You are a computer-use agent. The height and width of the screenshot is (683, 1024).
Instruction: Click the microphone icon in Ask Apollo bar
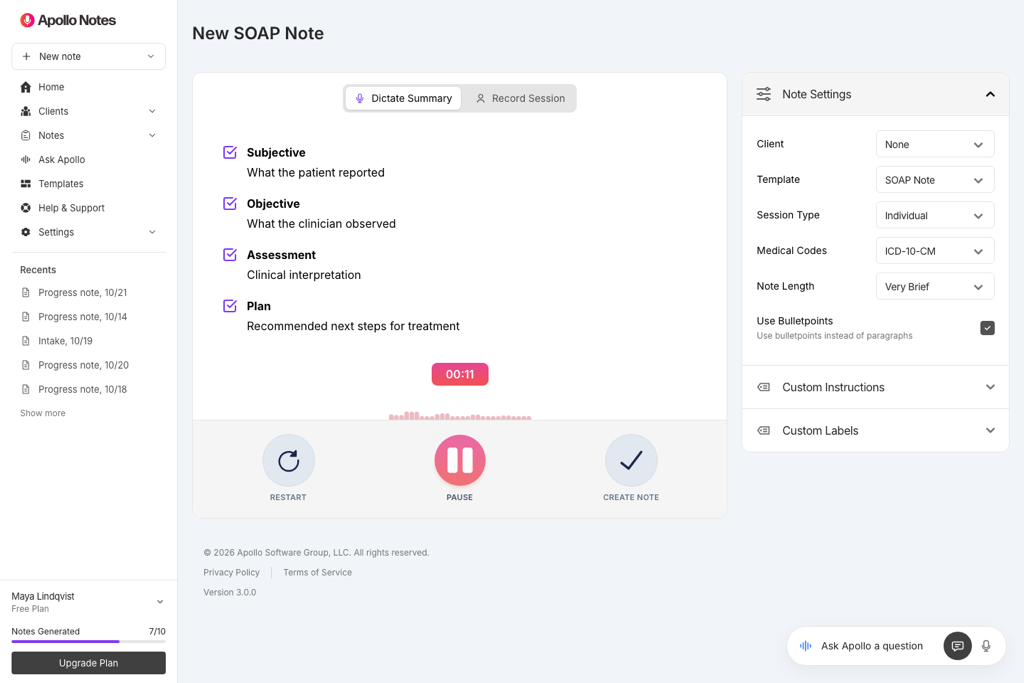[986, 646]
